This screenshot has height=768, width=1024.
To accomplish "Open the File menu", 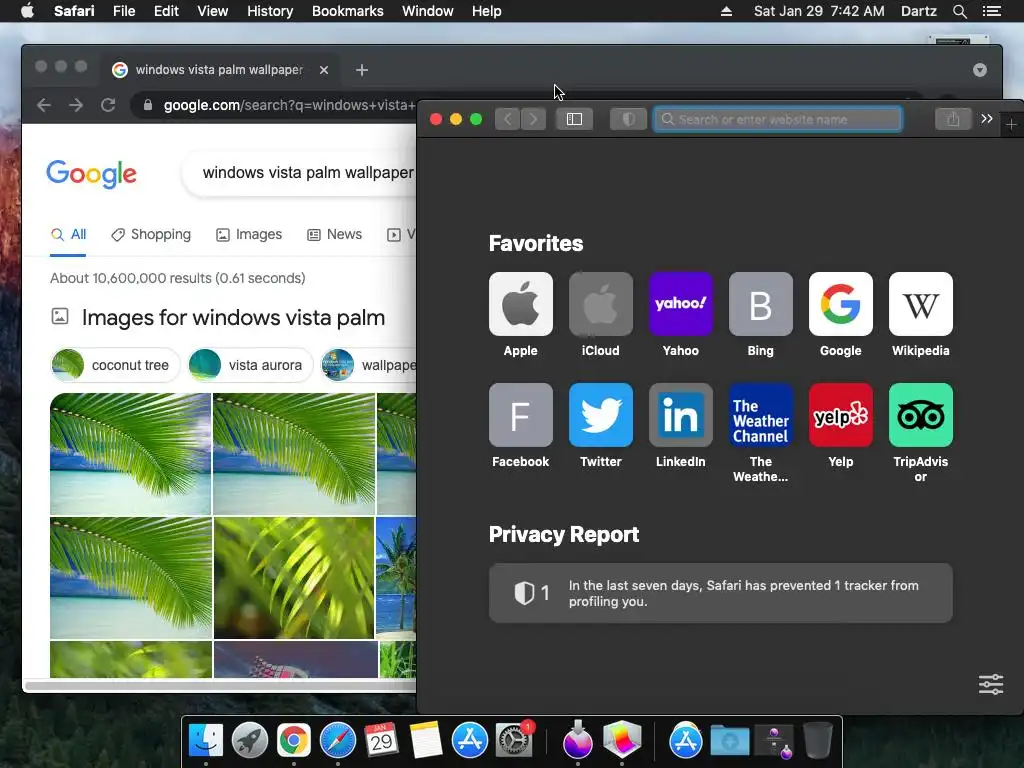I will 123,11.
